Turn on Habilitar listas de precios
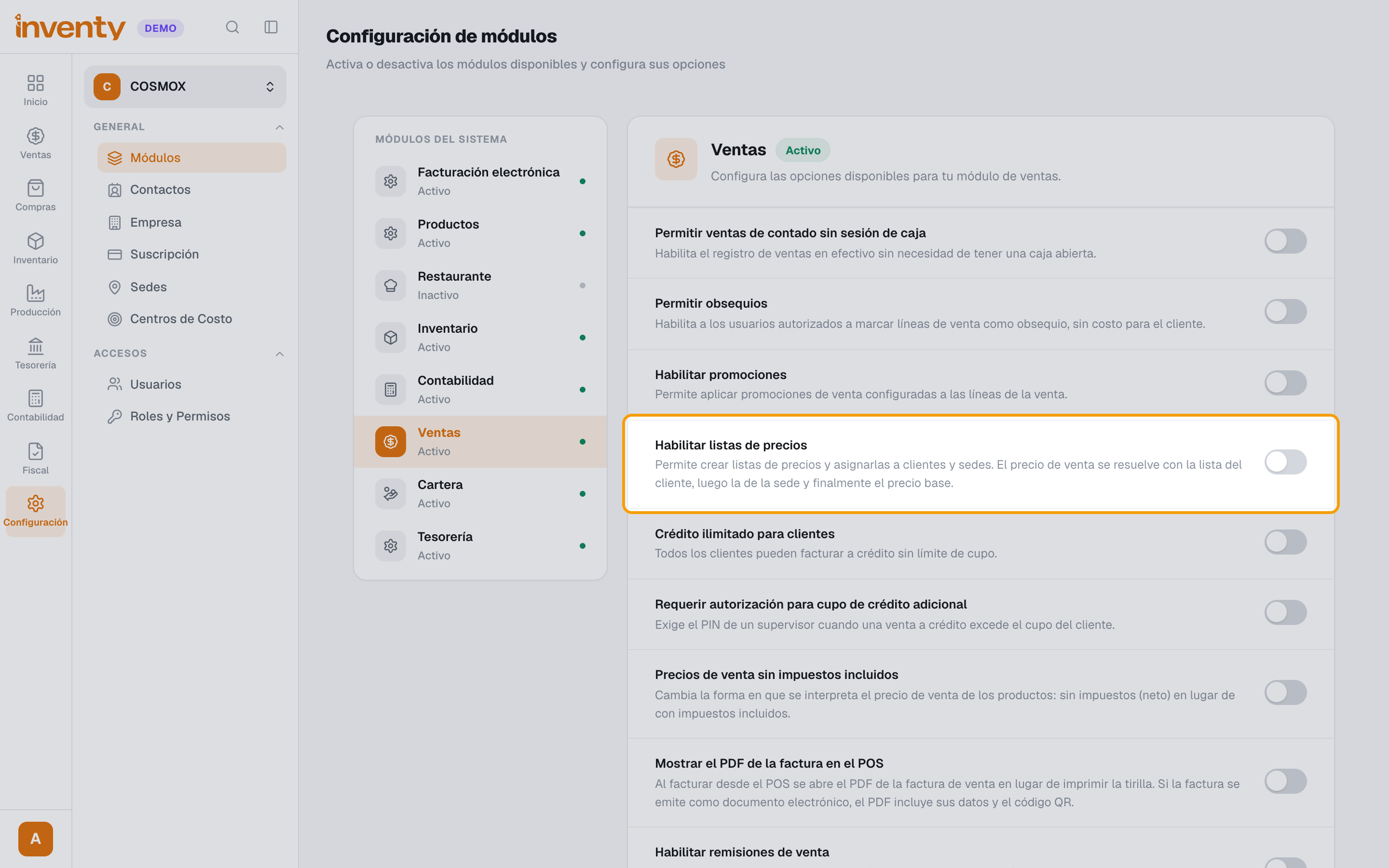 pyautogui.click(x=1285, y=462)
